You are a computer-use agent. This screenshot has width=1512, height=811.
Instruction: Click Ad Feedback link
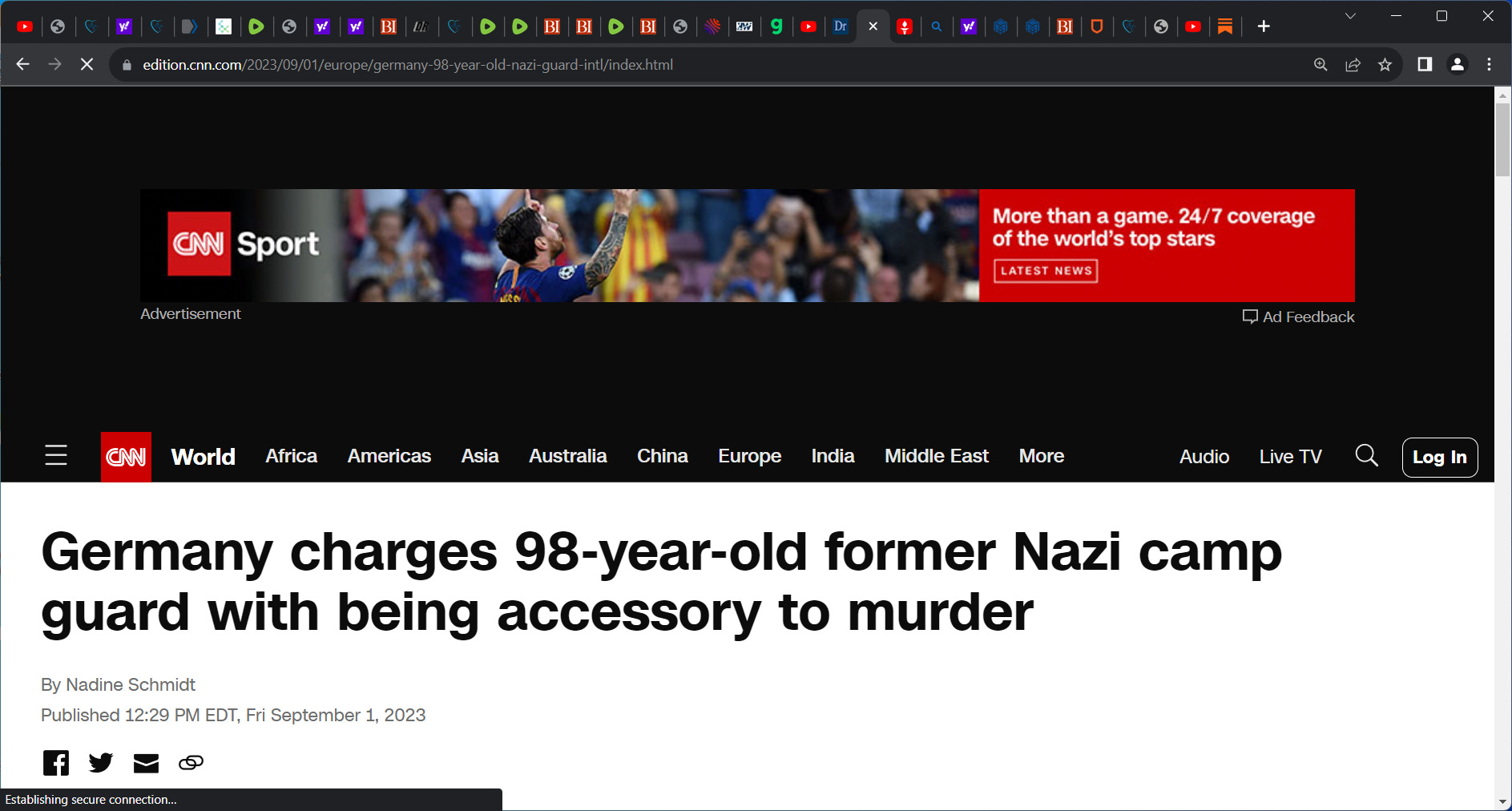click(x=1299, y=317)
